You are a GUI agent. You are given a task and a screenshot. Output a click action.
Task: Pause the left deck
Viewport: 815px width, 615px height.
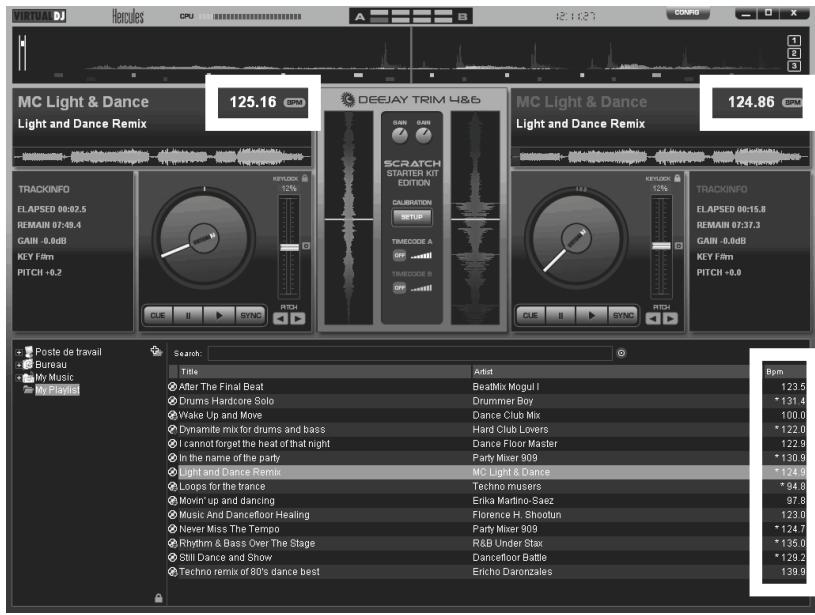188,316
